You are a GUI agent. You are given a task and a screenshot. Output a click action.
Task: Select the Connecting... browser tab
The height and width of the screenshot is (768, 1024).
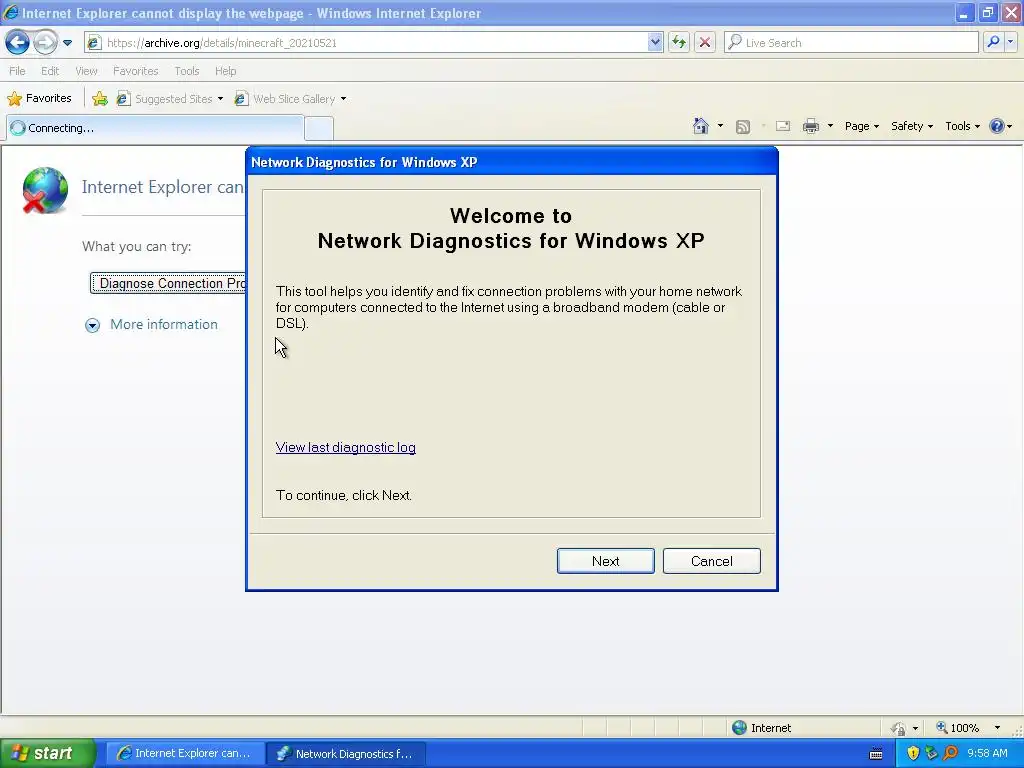155,128
